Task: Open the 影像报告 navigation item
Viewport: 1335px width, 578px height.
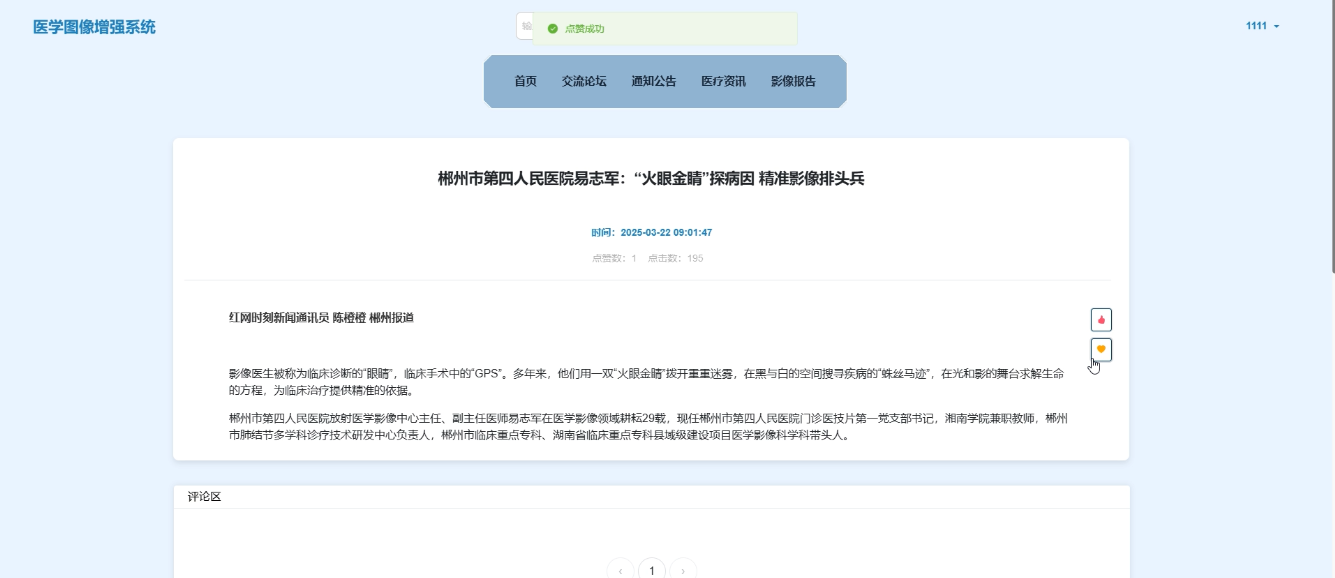Action: tap(793, 81)
